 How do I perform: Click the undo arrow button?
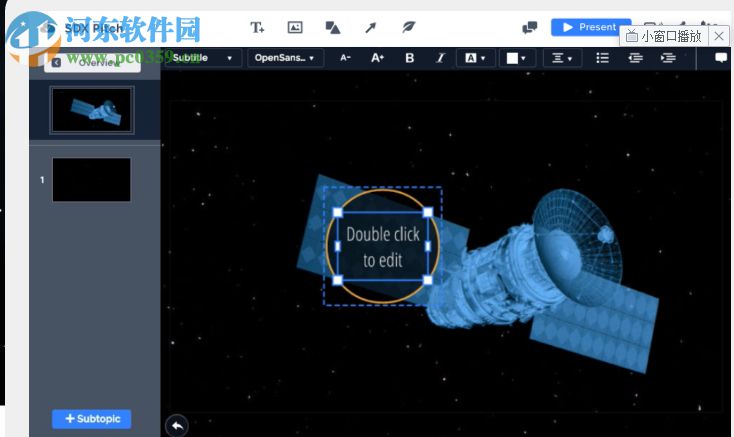coord(177,426)
